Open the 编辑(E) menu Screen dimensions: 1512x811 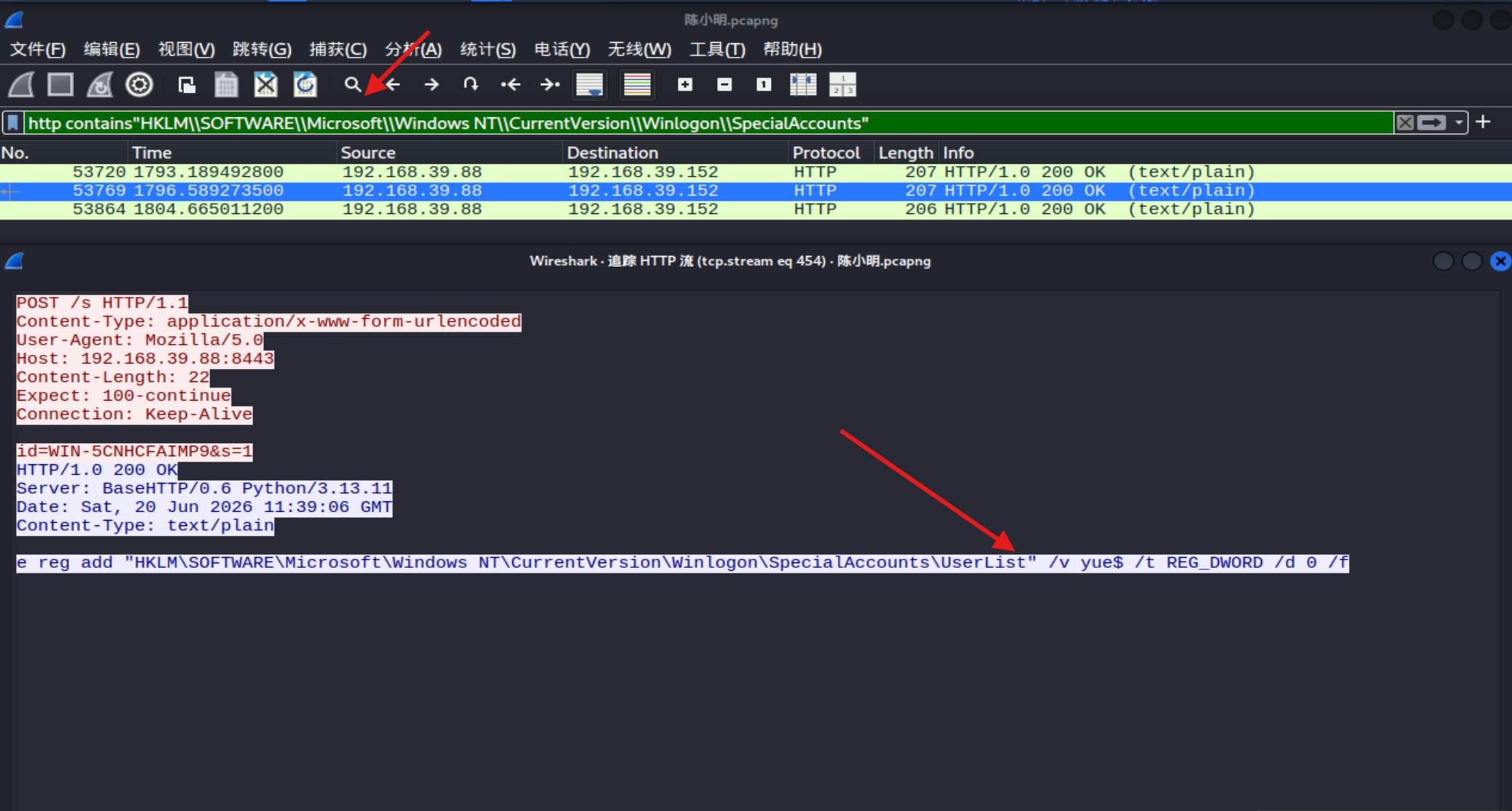pos(112,49)
